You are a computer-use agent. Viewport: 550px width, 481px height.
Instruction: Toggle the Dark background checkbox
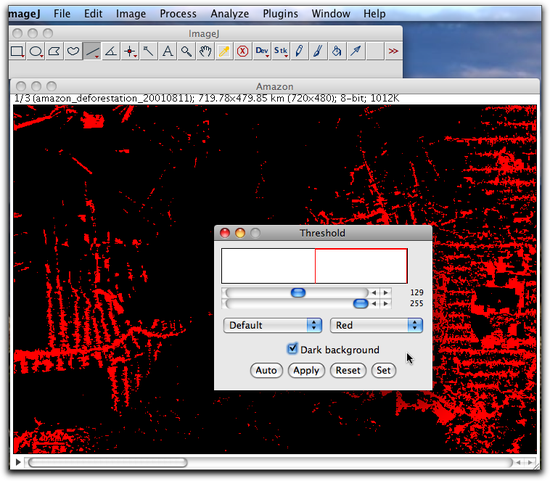click(x=292, y=349)
